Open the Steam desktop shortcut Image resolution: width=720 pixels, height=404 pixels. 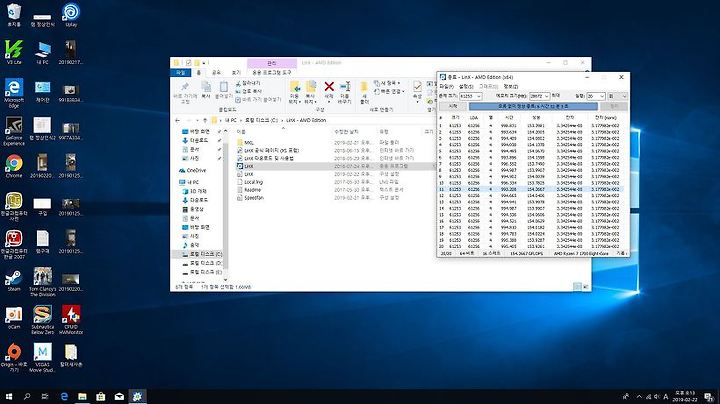coord(14,281)
